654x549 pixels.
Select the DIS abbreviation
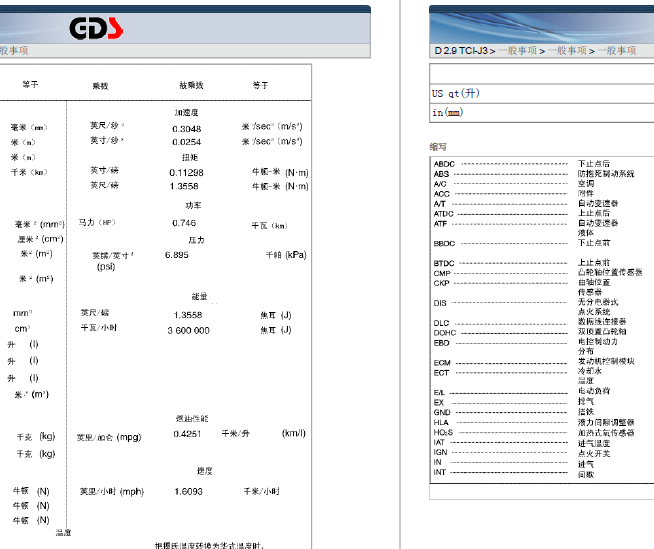coord(440,303)
